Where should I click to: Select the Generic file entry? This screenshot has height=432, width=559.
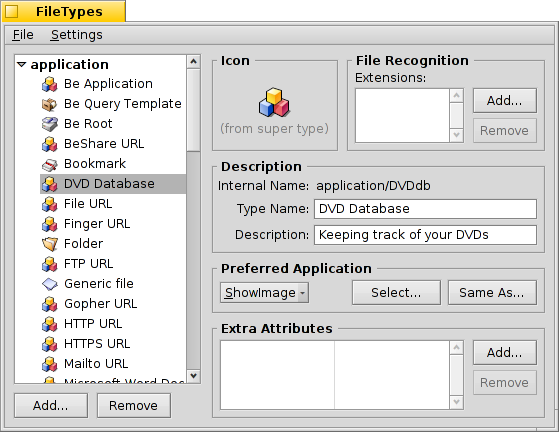click(x=113, y=284)
